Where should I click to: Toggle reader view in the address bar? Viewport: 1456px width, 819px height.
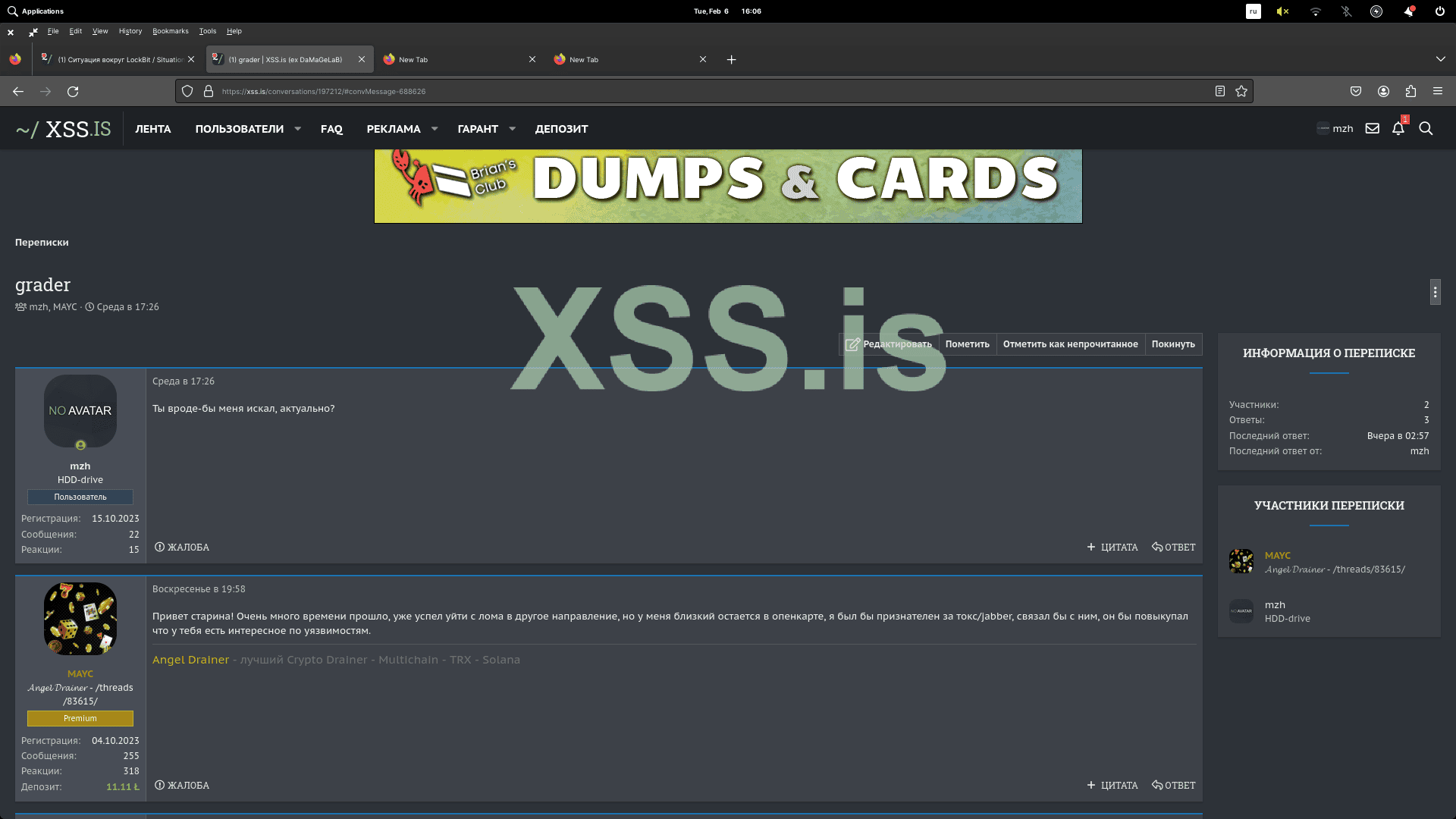[x=1219, y=91]
